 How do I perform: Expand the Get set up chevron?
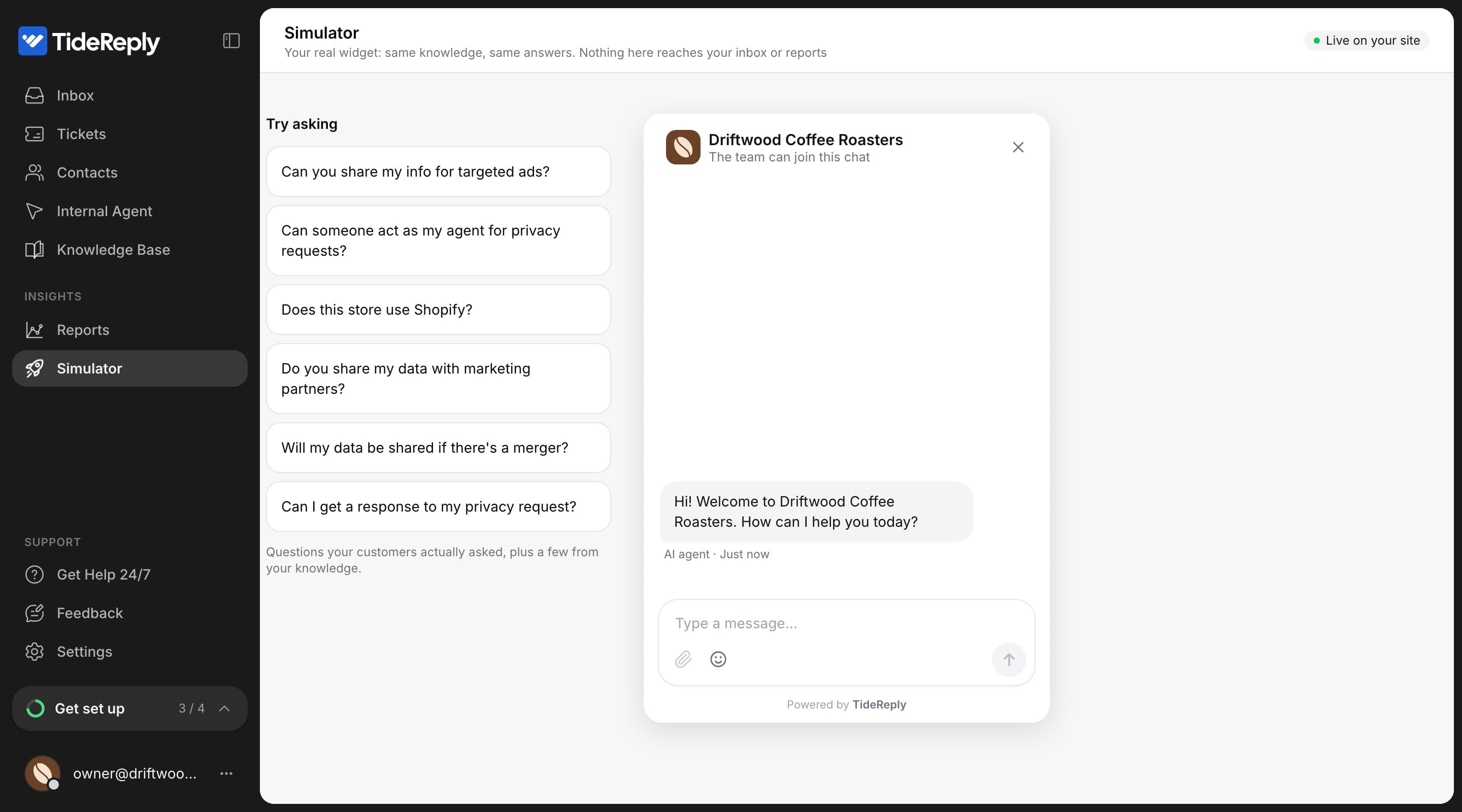[x=224, y=708]
